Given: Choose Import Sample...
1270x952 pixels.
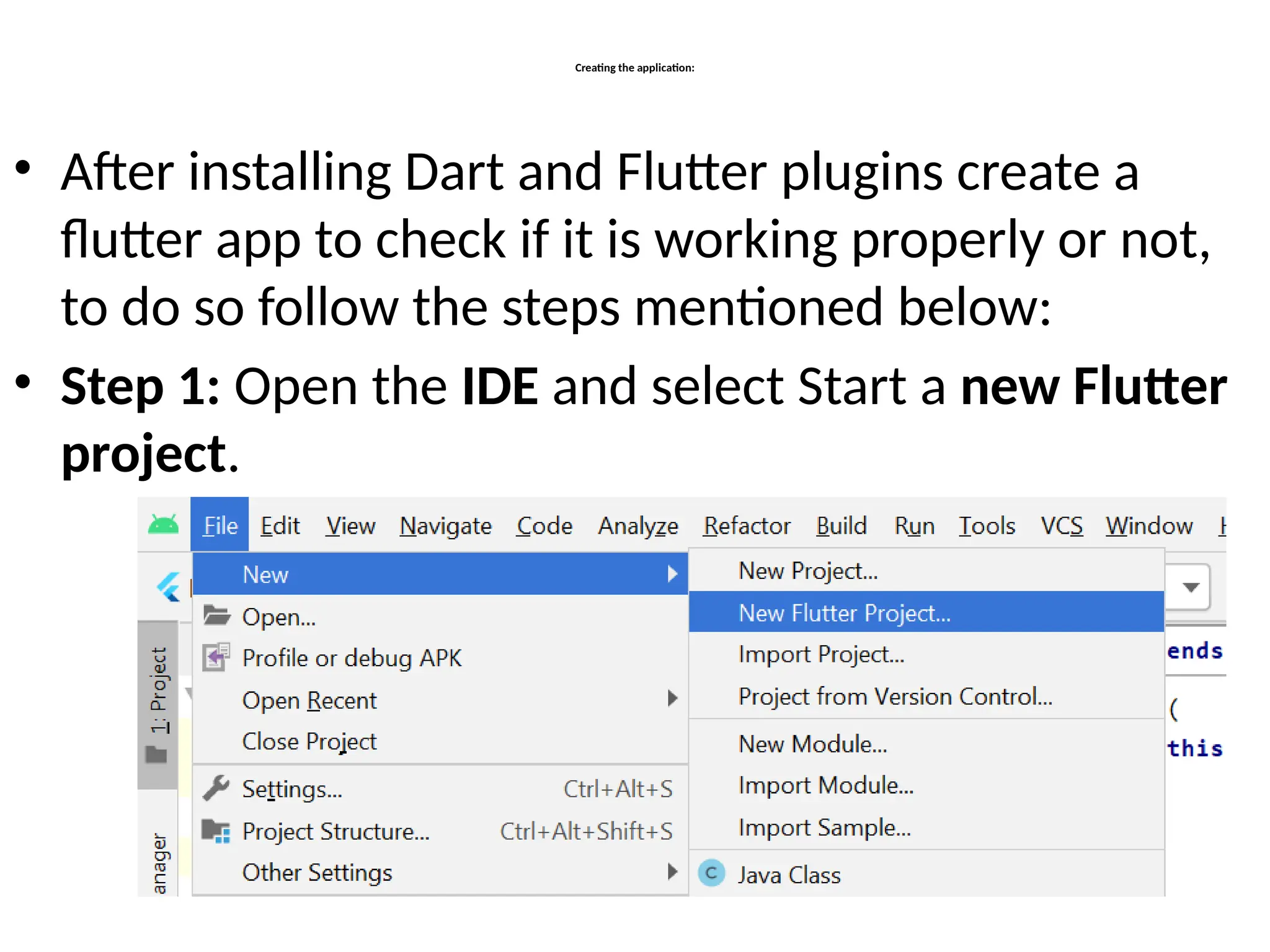Looking at the screenshot, I should click(x=926, y=827).
